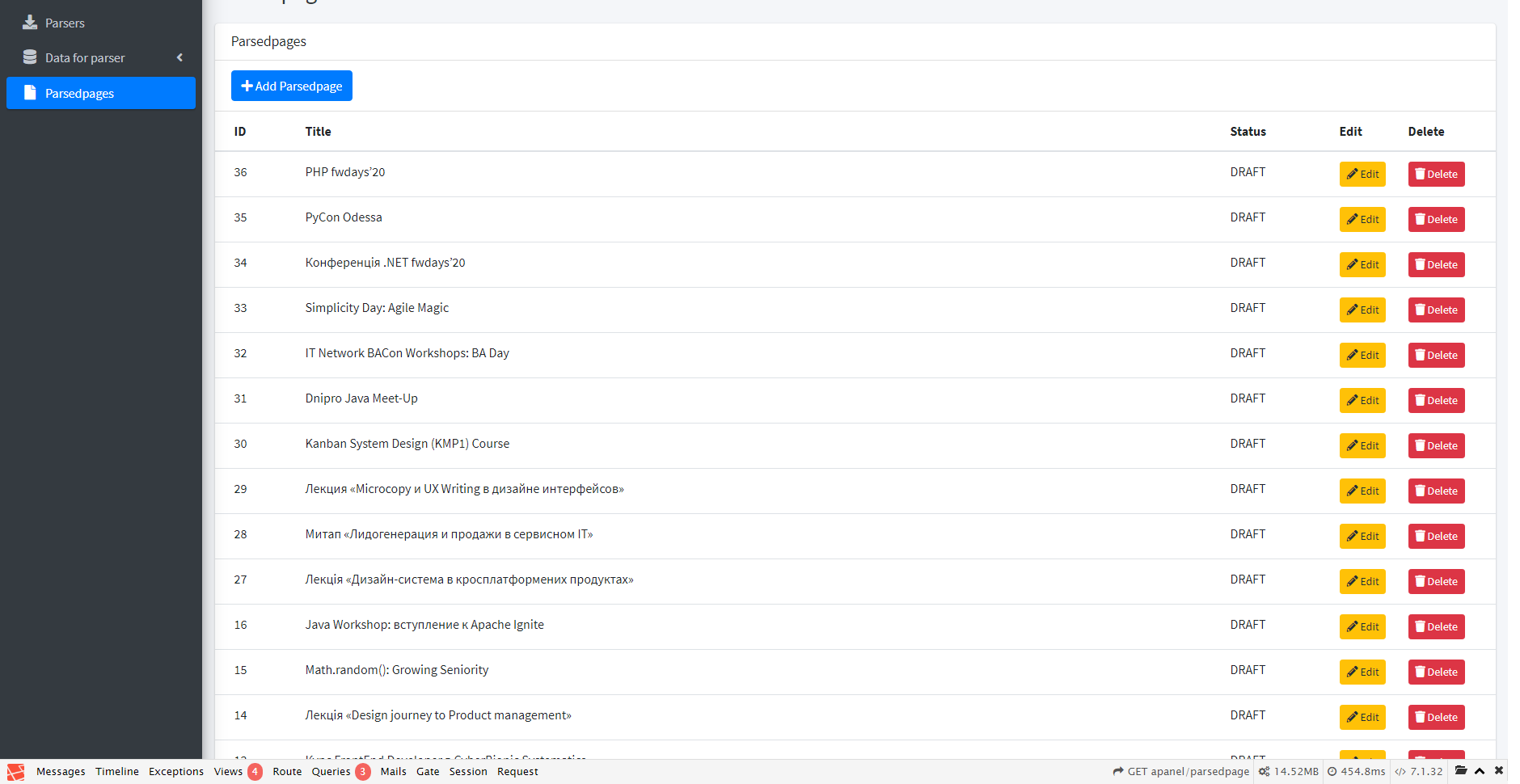Click the PHP version code indicator

1418,772
